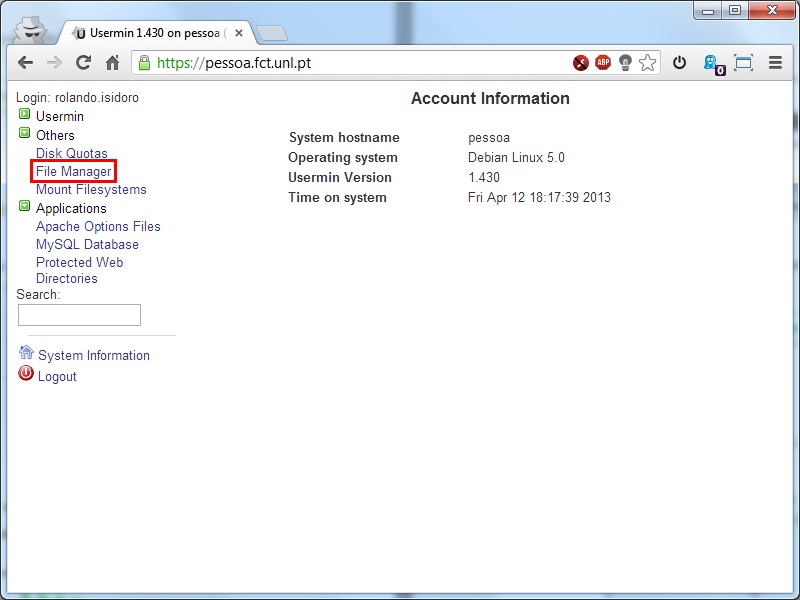This screenshot has height=600, width=800.
Task: Open a new tab beside the Usermin tab
Action: pyautogui.click(x=271, y=33)
